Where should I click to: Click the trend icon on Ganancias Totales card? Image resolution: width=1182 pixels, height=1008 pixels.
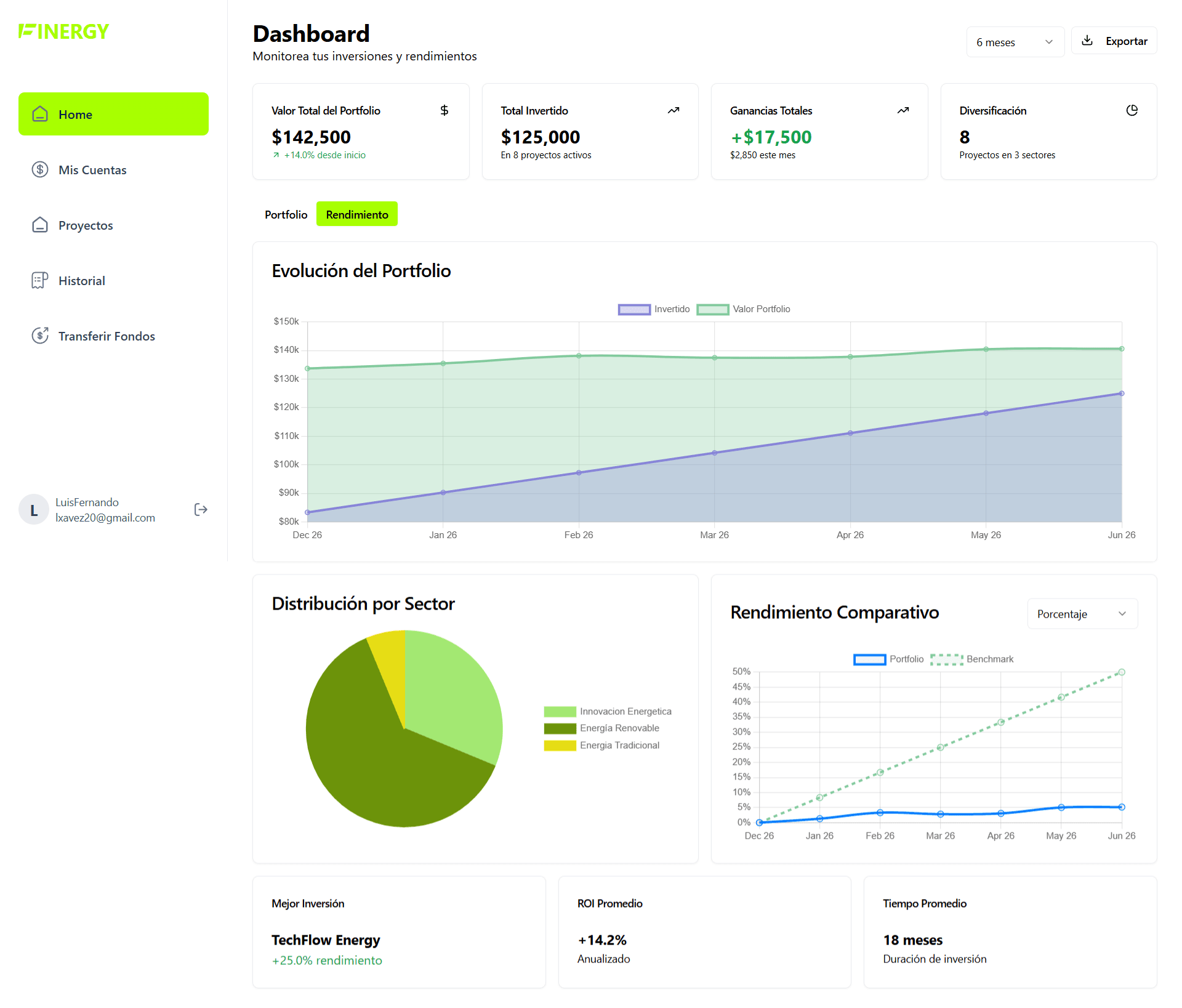(x=903, y=110)
